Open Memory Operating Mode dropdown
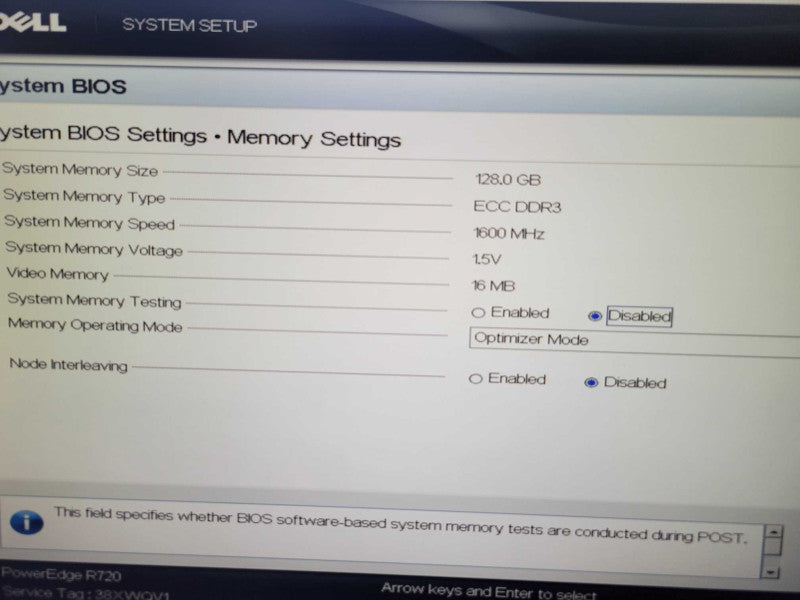Screen dimensions: 800x600 [634, 341]
